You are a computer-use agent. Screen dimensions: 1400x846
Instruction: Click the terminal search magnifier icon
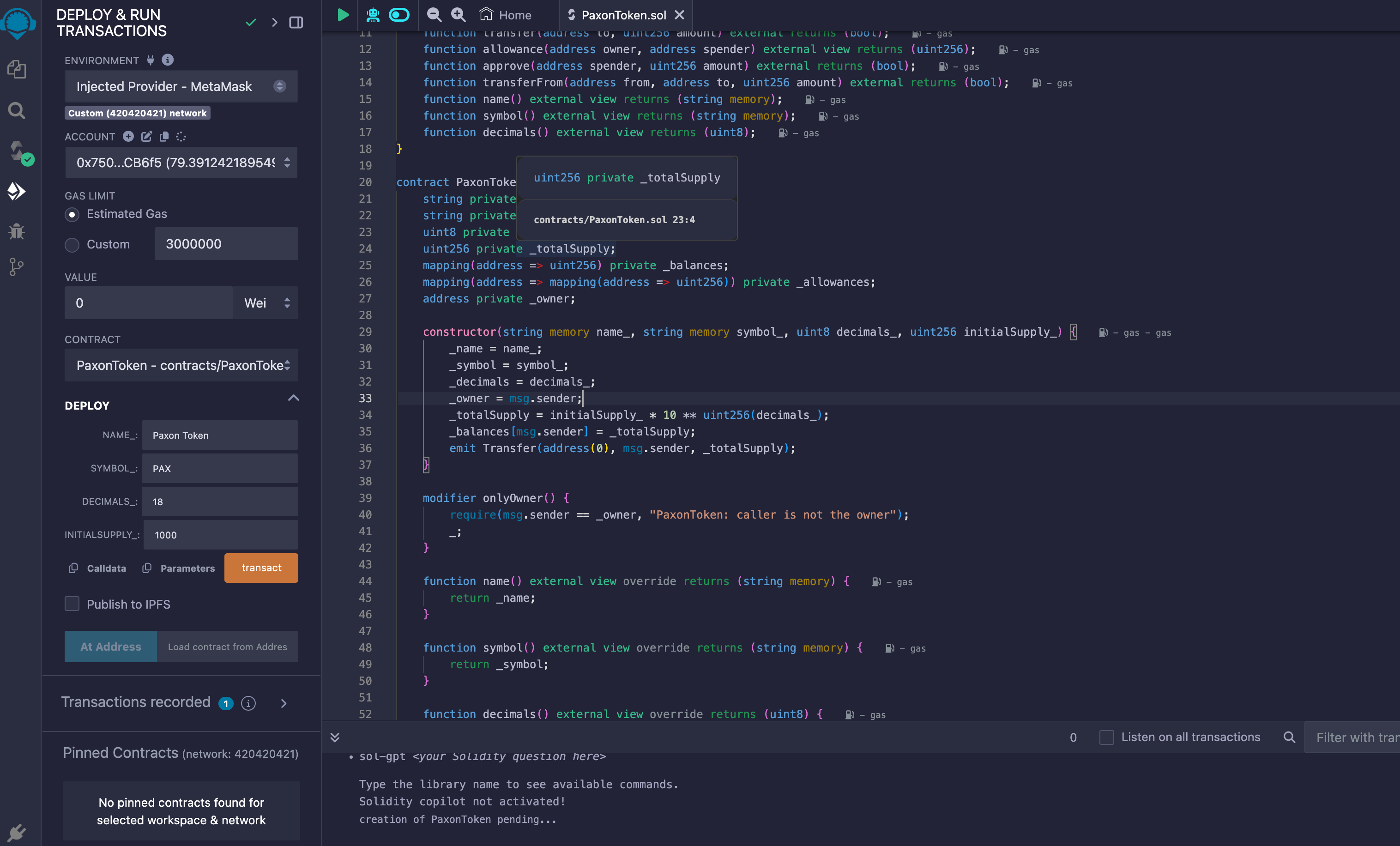[1289, 737]
